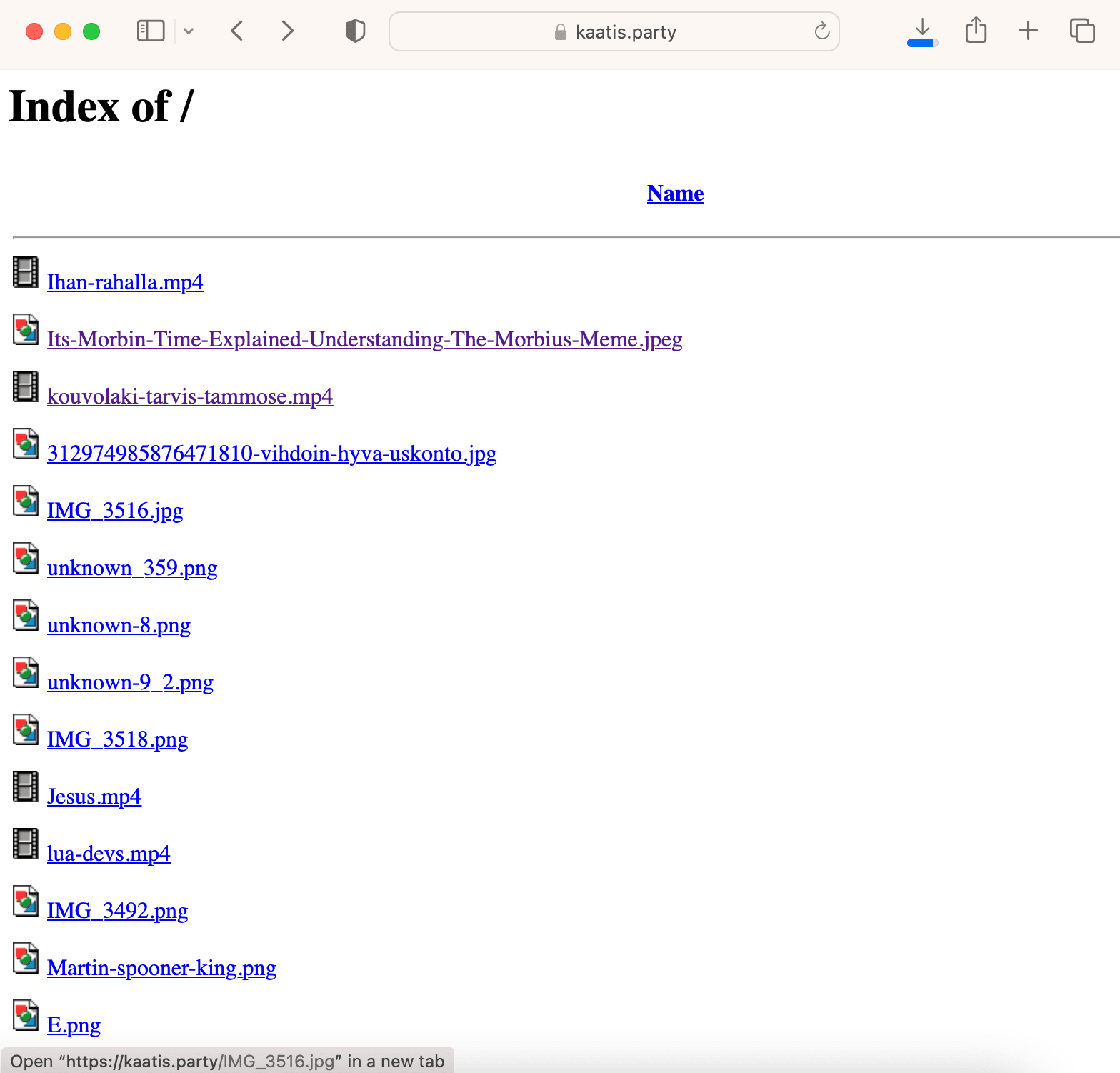
Task: Open the Jesus.mp4 file
Action: [94, 797]
